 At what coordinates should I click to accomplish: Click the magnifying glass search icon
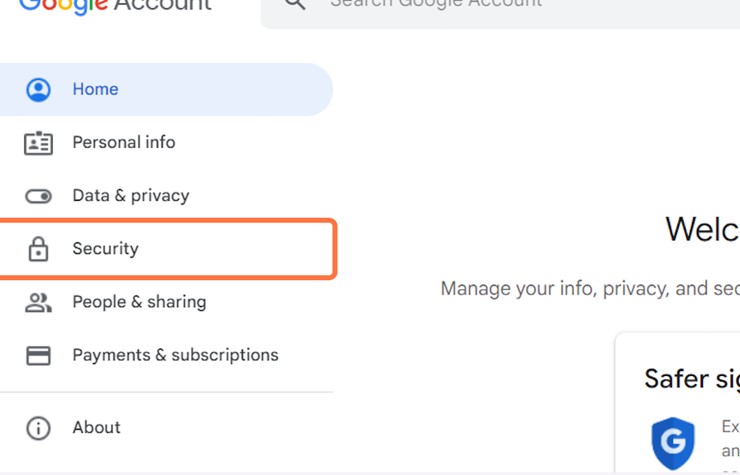[294, 4]
